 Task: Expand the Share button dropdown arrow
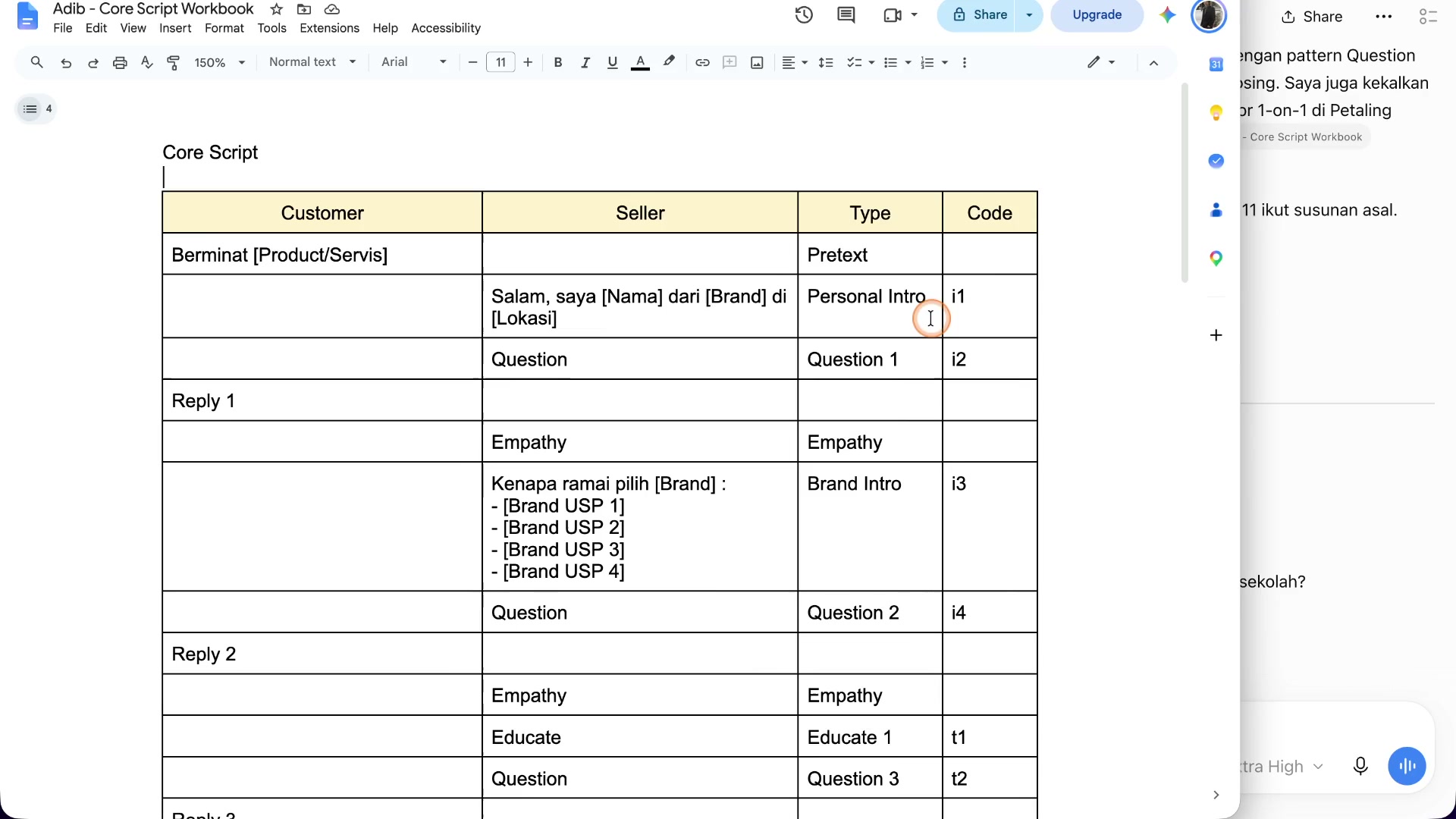[1029, 15]
